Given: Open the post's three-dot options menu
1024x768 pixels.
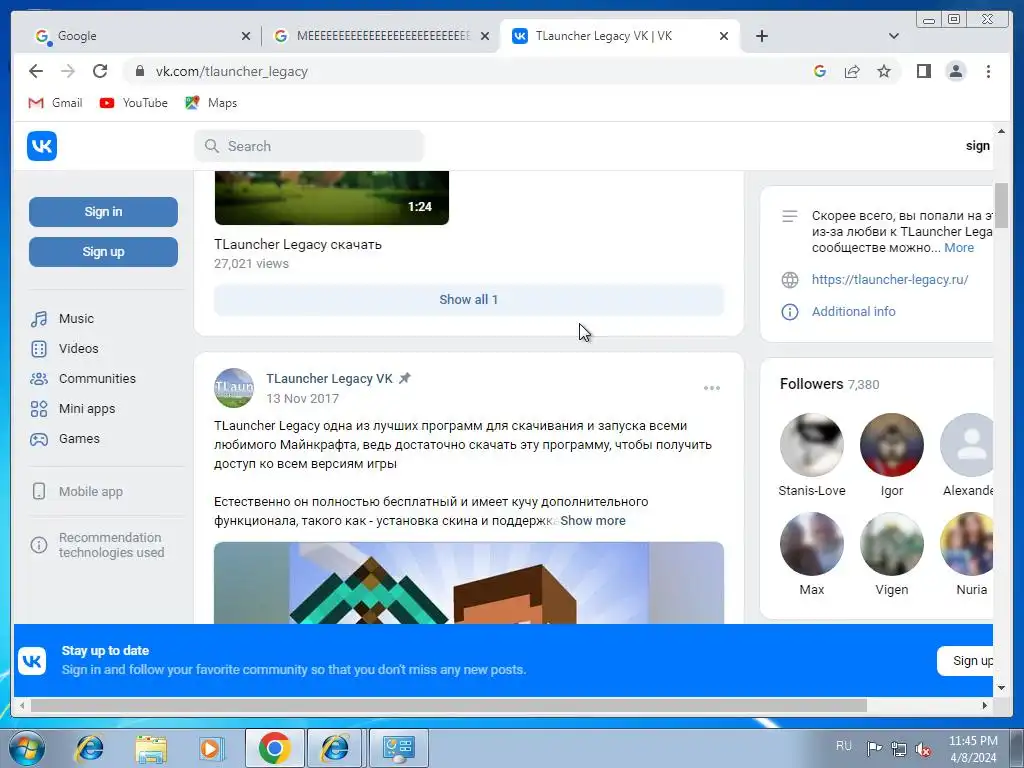Looking at the screenshot, I should tap(712, 388).
